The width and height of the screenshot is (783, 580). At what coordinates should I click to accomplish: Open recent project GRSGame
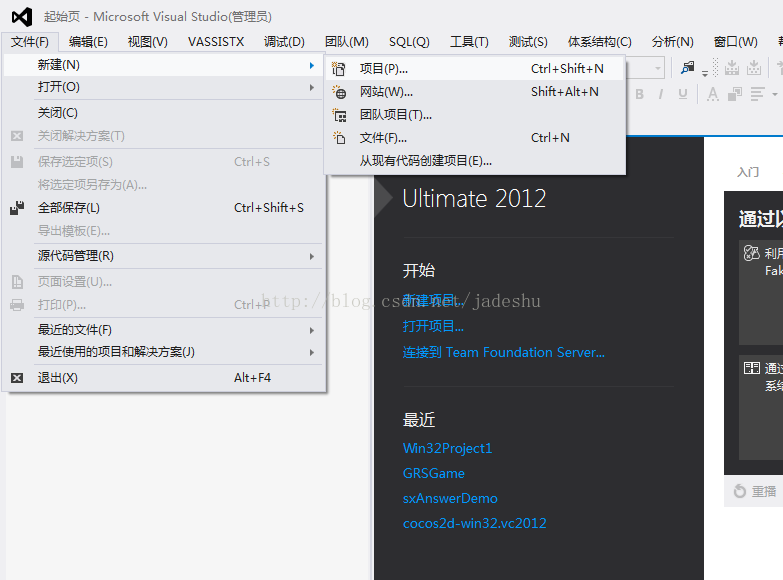(433, 473)
